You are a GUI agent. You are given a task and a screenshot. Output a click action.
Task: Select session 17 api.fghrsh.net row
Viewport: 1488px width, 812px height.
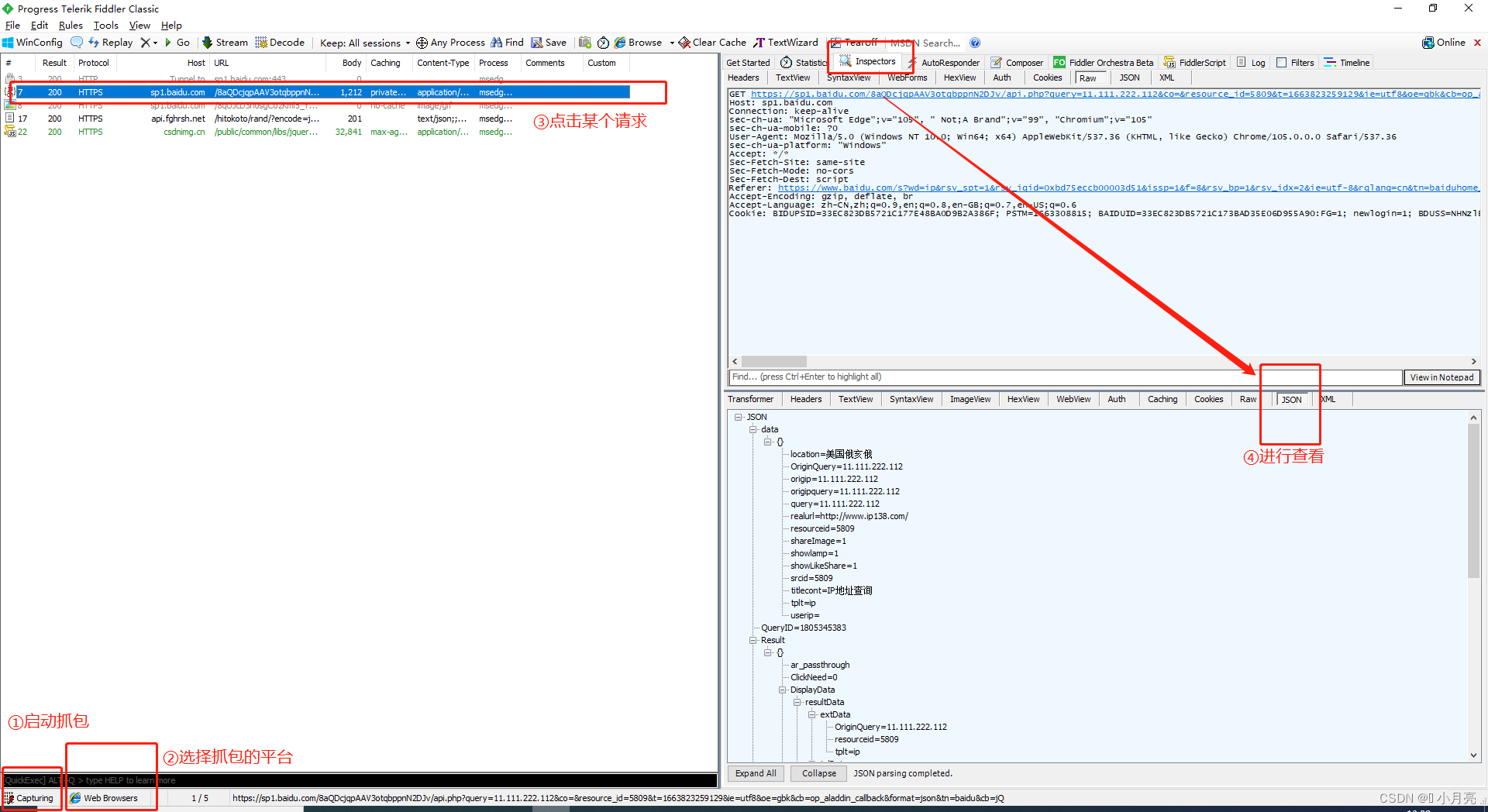coord(317,119)
